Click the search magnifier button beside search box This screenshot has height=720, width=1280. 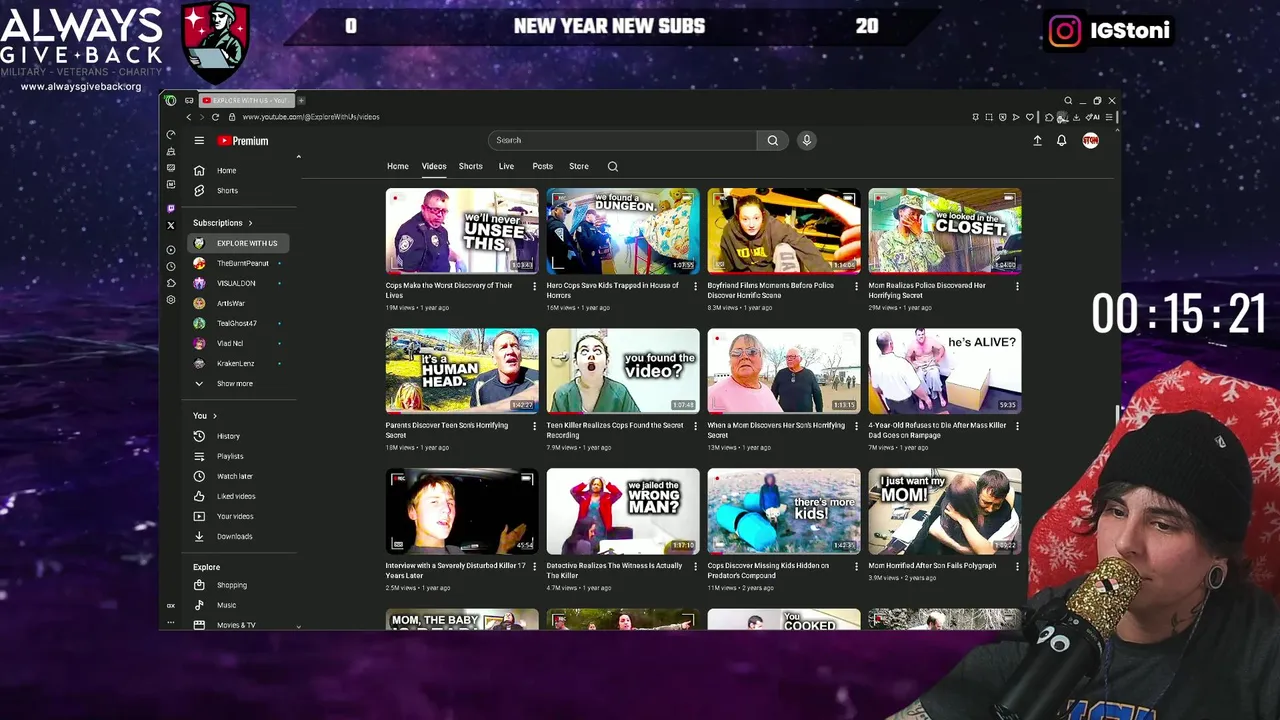coord(772,140)
